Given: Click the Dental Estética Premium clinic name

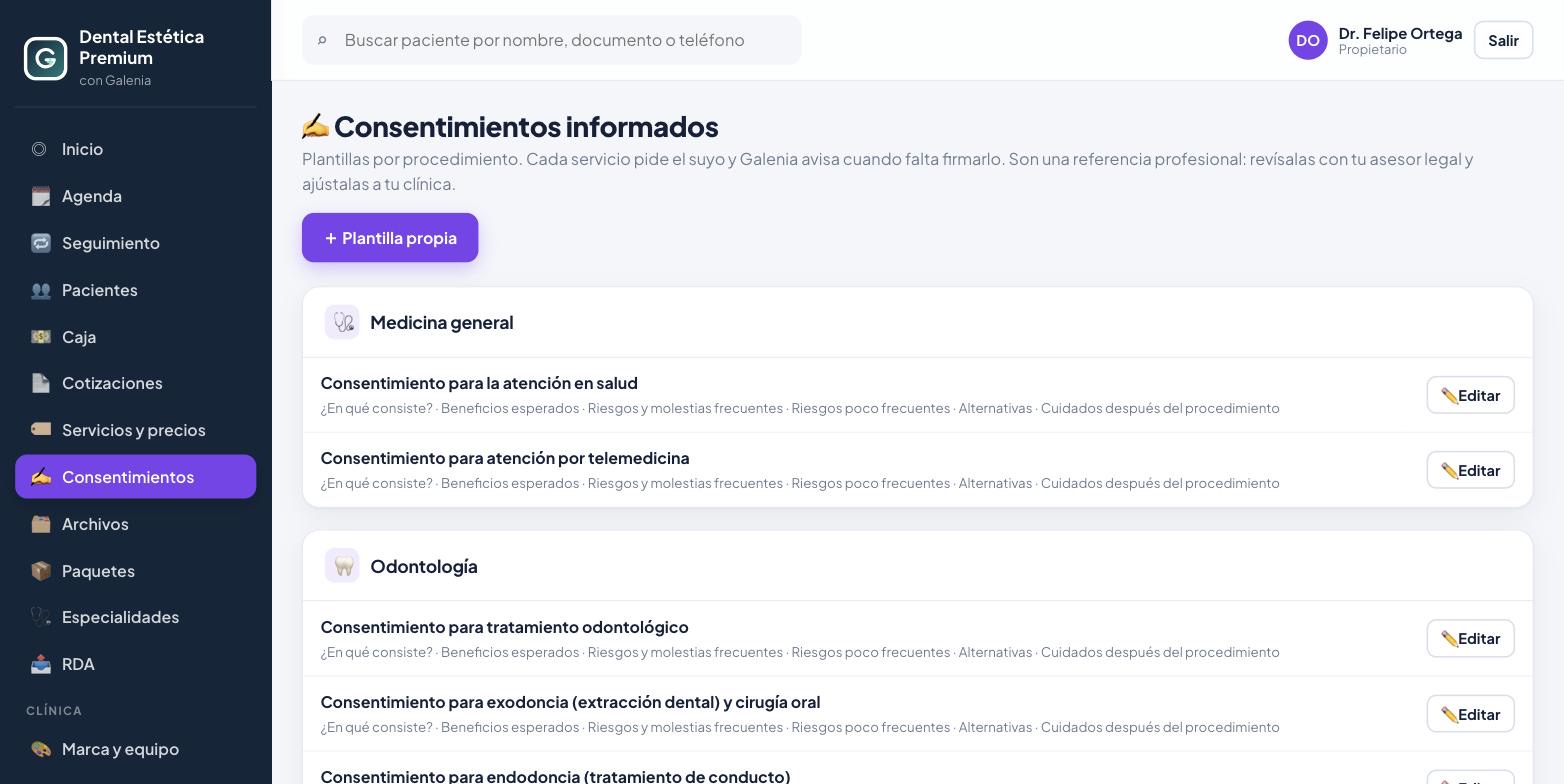Looking at the screenshot, I should [x=141, y=47].
